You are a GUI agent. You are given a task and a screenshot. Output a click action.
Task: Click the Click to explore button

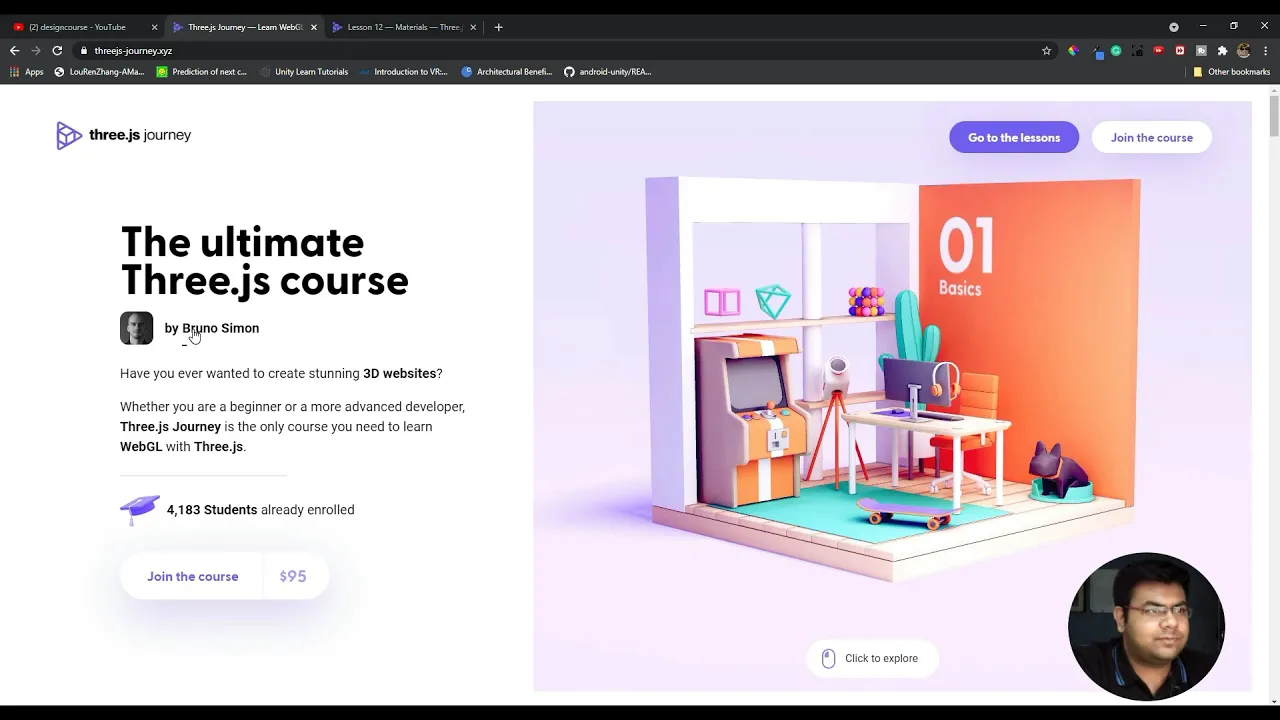click(870, 658)
